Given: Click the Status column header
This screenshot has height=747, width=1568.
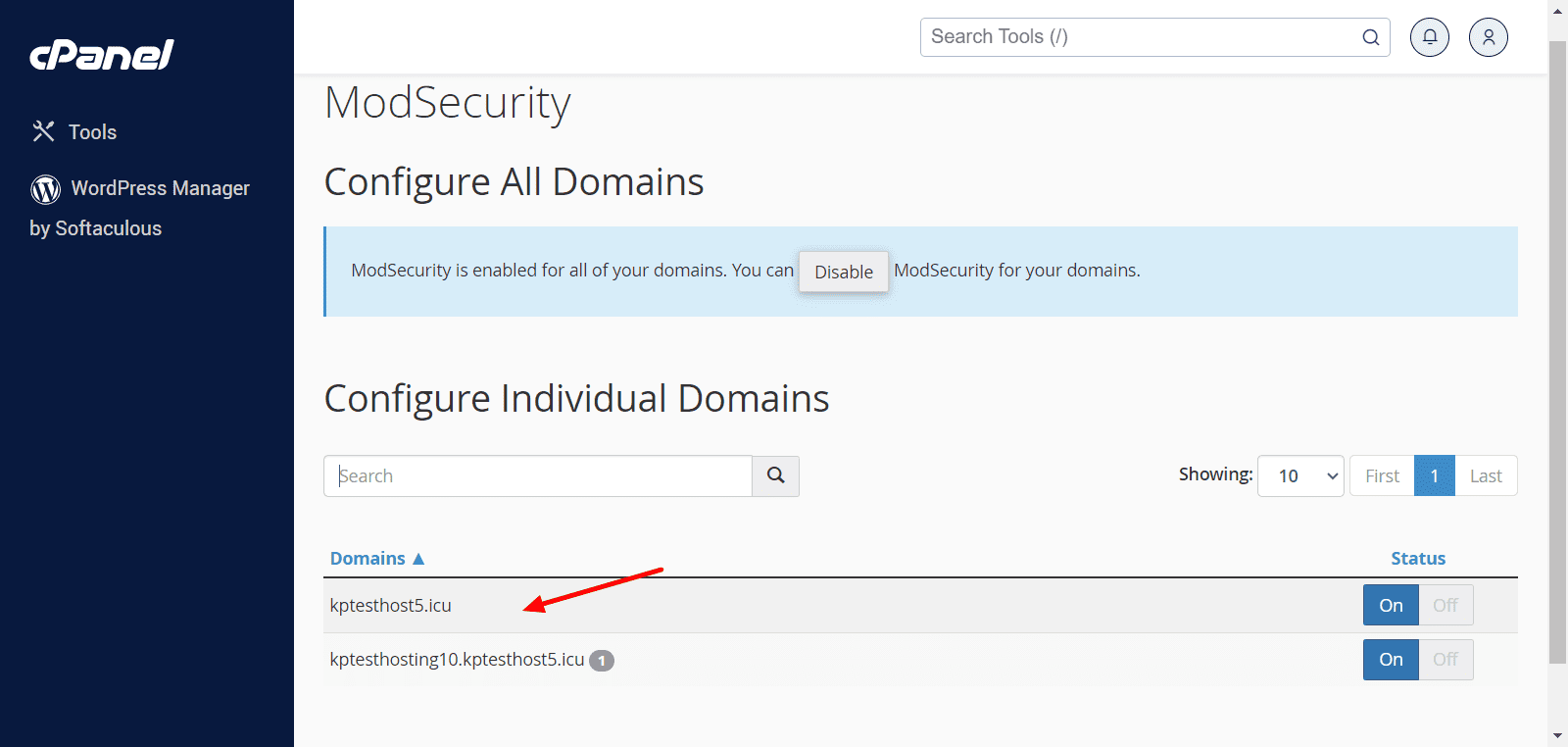Looking at the screenshot, I should (x=1417, y=558).
